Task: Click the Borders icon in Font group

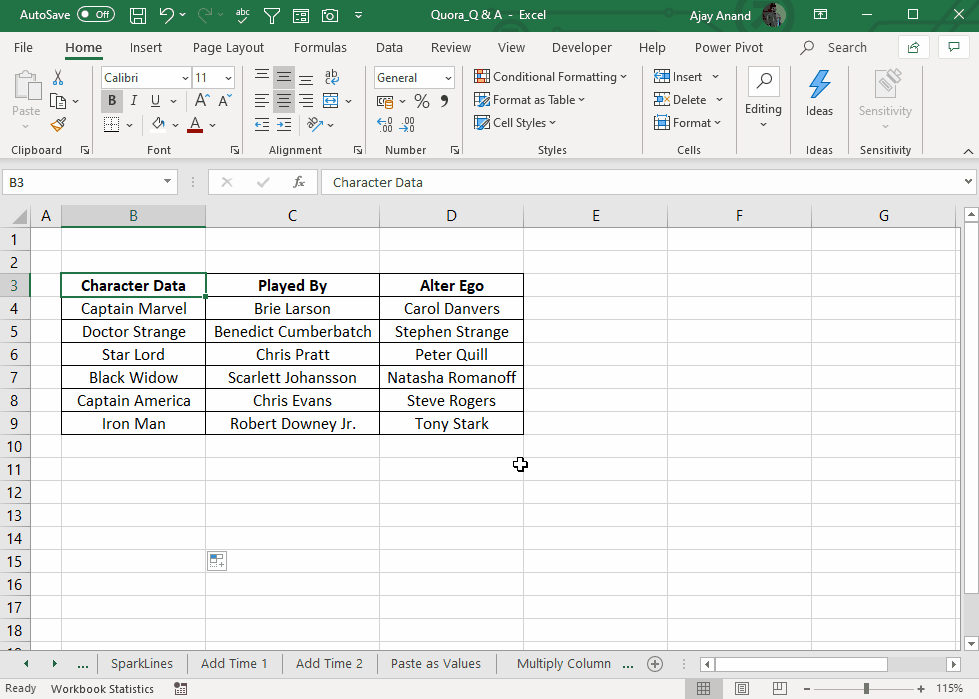Action: 112,124
